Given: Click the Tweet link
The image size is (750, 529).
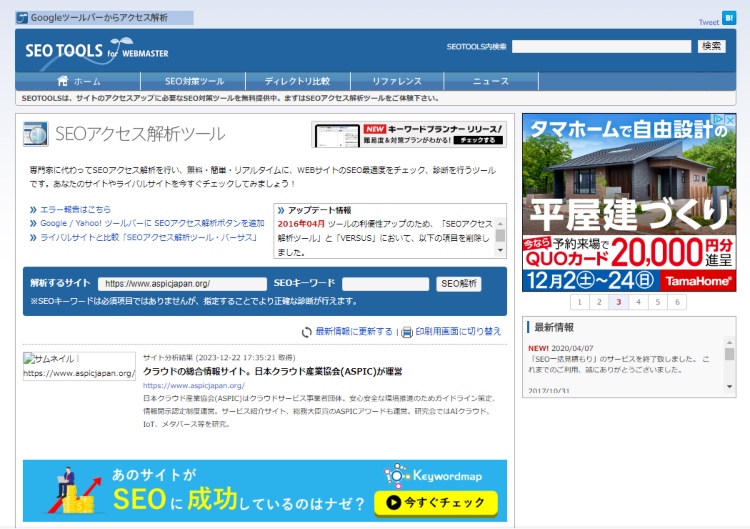Looking at the screenshot, I should click(x=708, y=22).
